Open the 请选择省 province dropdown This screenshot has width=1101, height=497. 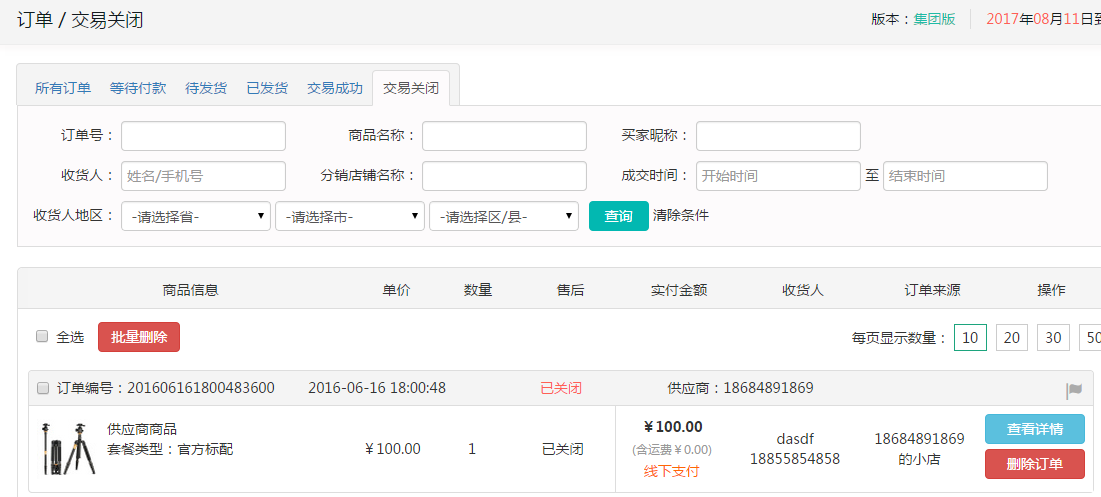(196, 216)
